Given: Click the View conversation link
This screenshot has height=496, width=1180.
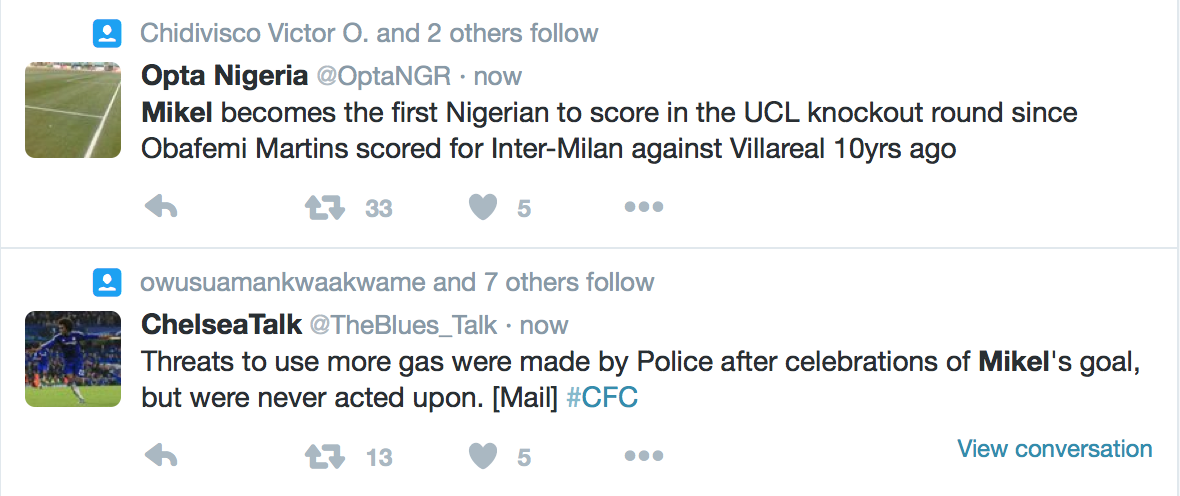Looking at the screenshot, I should (1054, 449).
